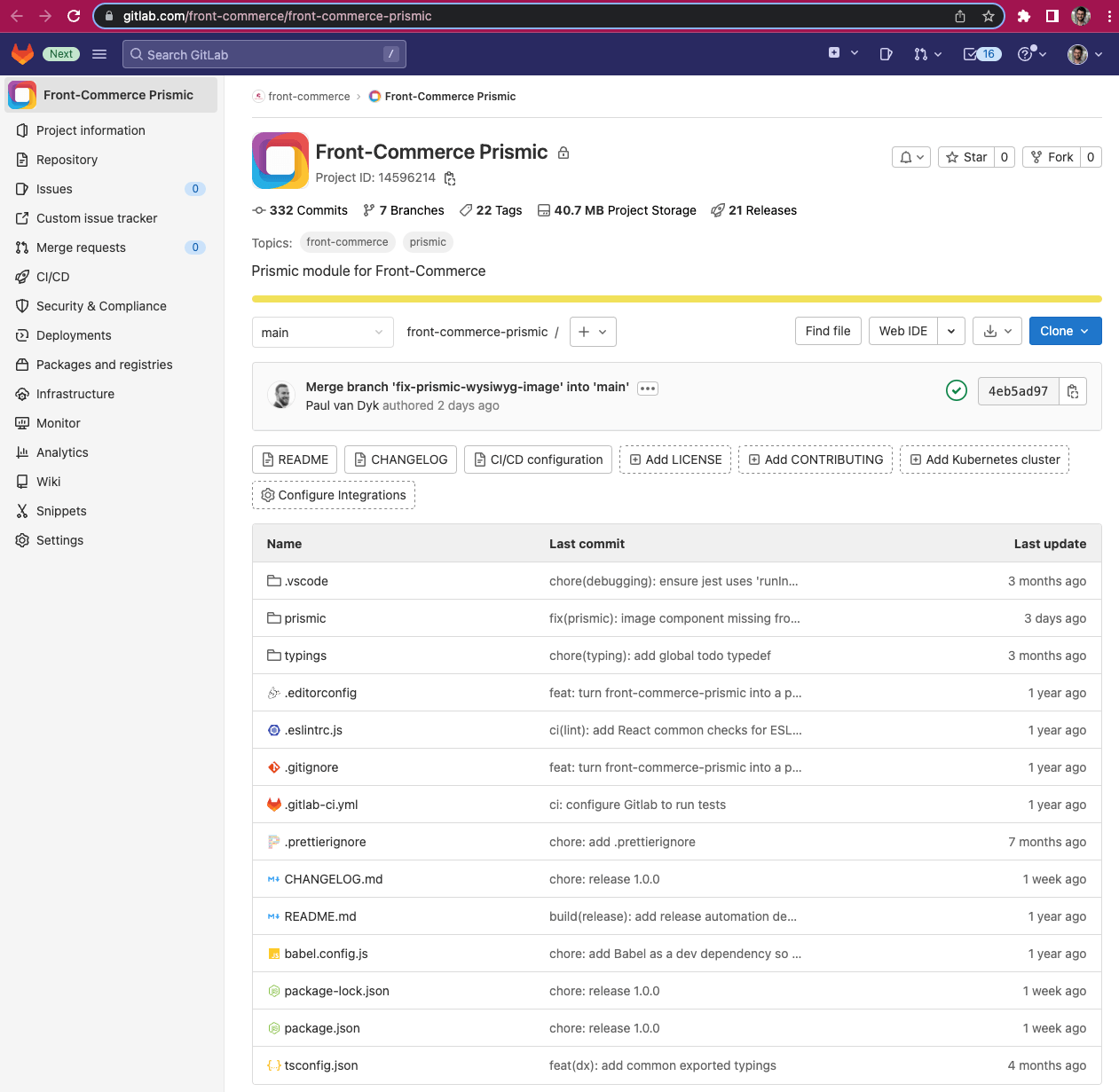The image size is (1119, 1092).
Task: Copy commit SHA 4eb5ad97 to clipboard
Action: point(1073,391)
